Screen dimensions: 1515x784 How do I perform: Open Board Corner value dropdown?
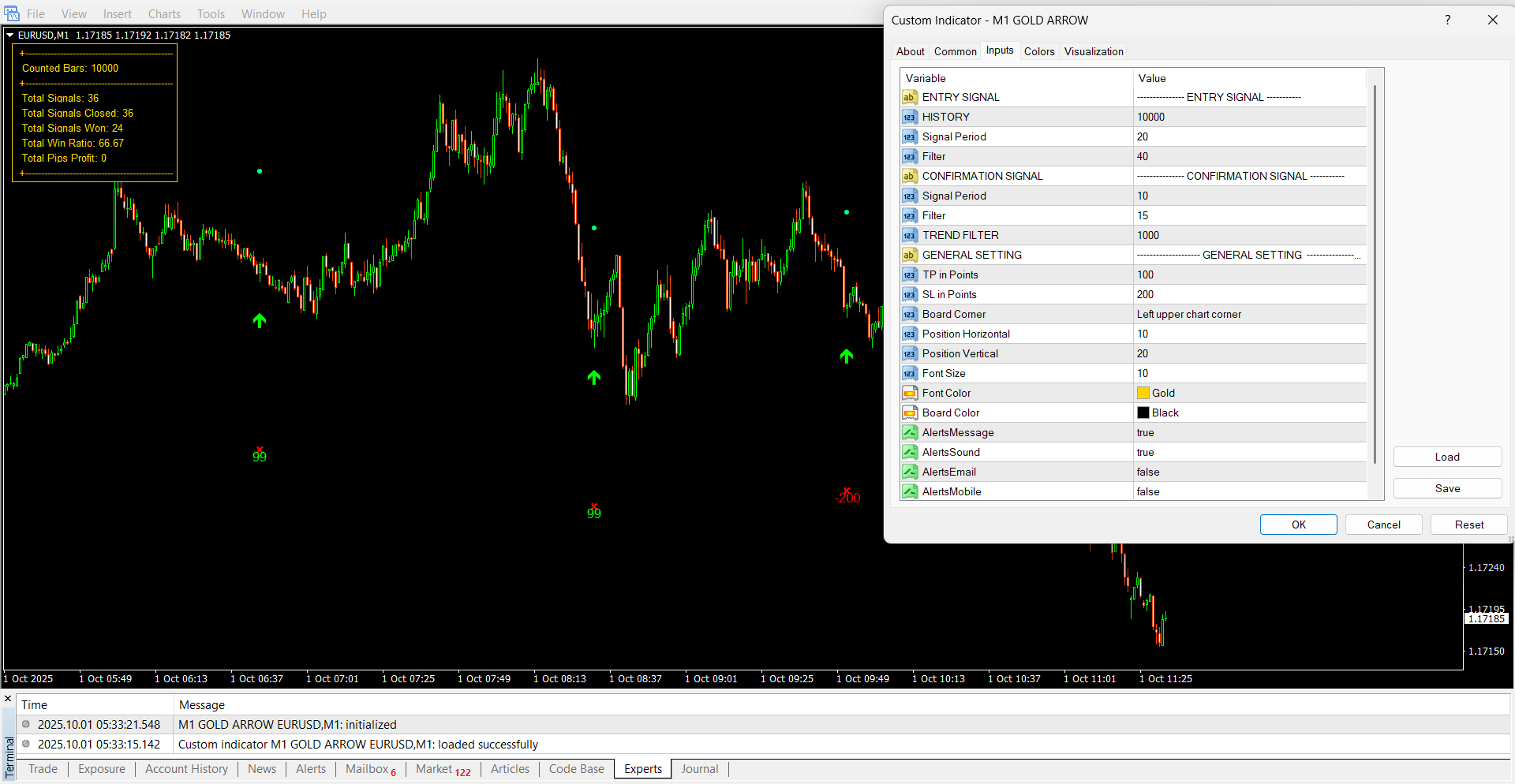(1249, 314)
